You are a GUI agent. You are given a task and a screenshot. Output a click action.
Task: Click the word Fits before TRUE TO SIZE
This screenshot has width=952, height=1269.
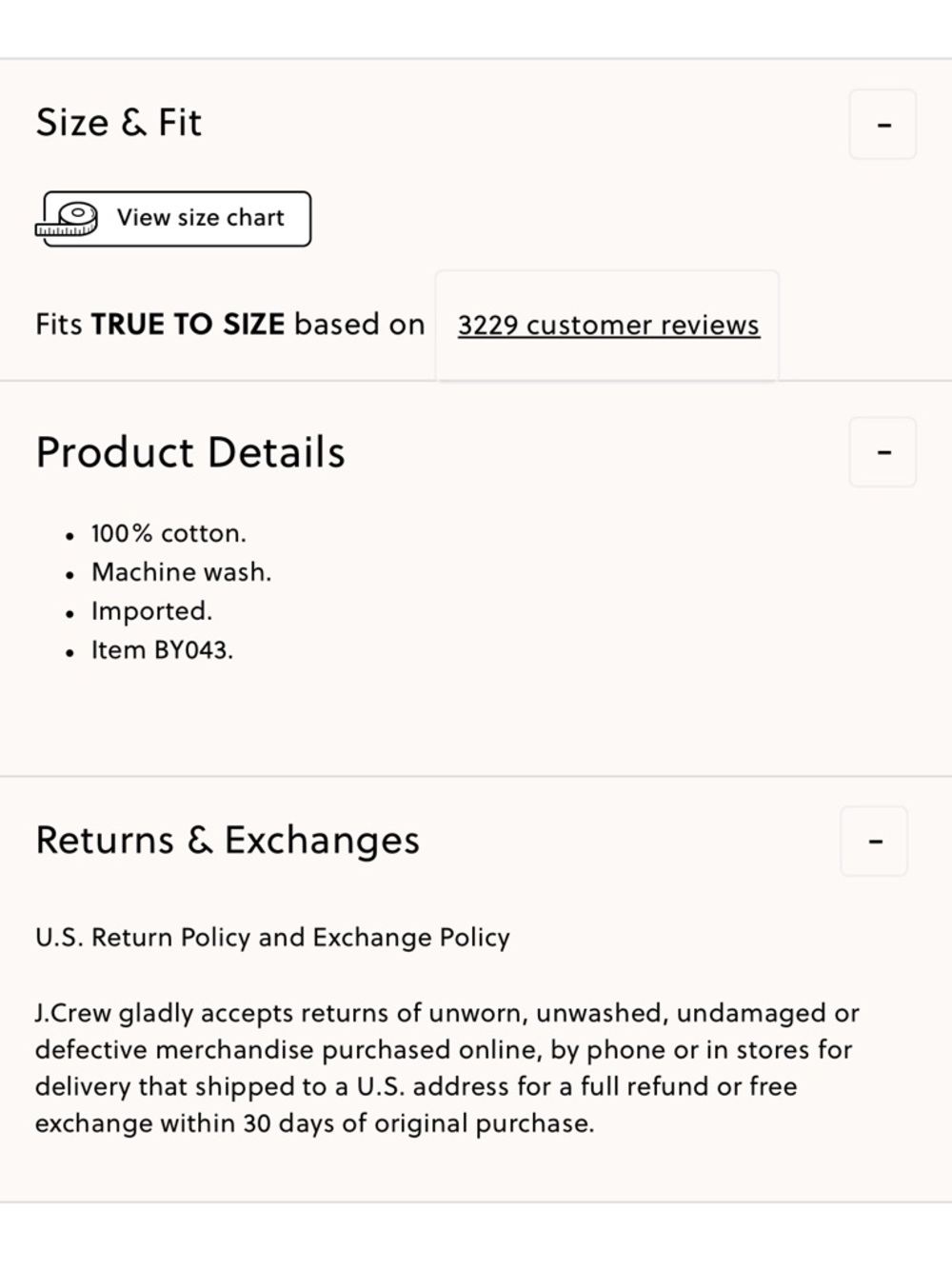pos(59,325)
